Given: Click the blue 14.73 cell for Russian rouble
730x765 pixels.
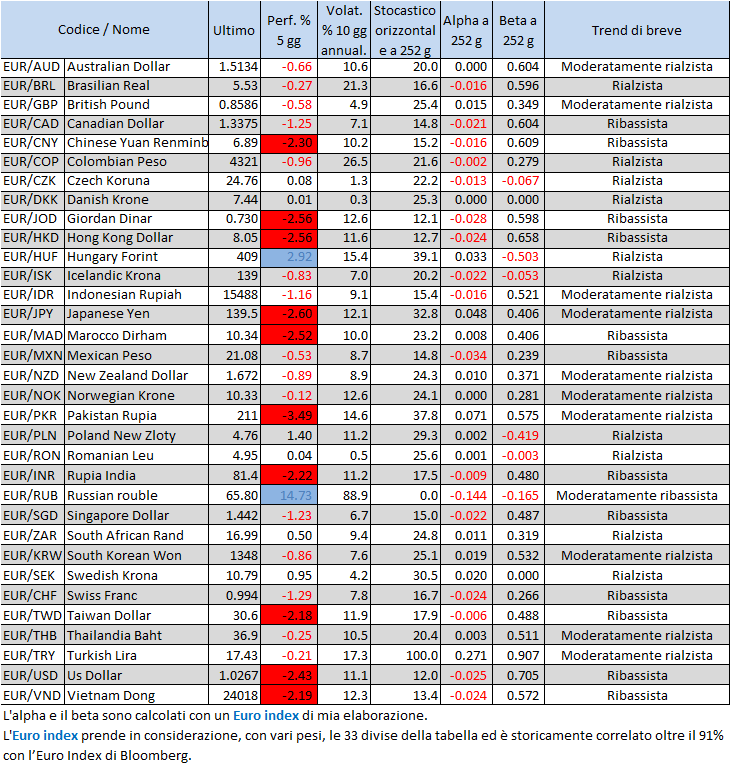Looking at the screenshot, I should [289, 496].
